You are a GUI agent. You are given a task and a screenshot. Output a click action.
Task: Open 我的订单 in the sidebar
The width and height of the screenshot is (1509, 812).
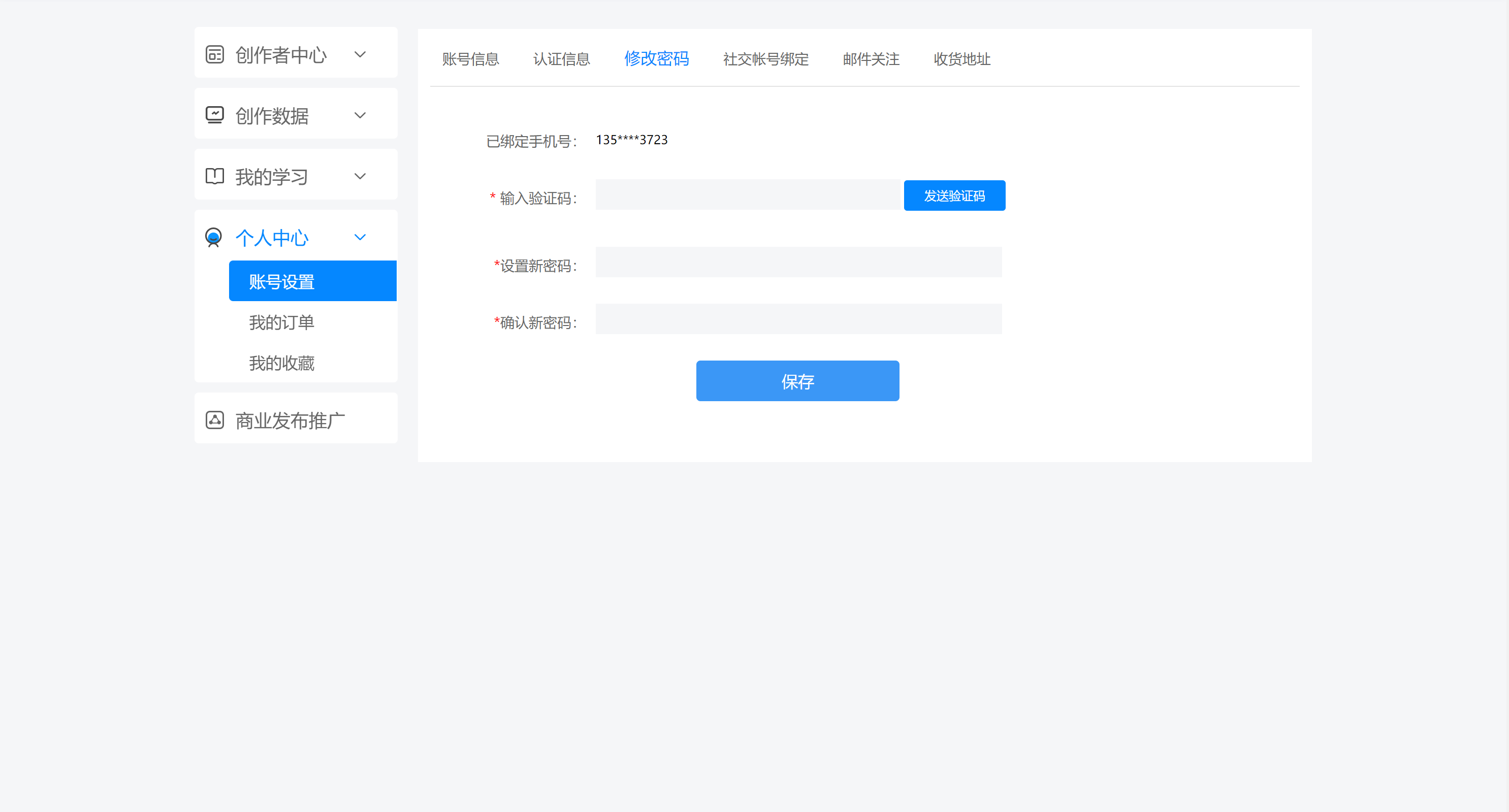(x=281, y=322)
